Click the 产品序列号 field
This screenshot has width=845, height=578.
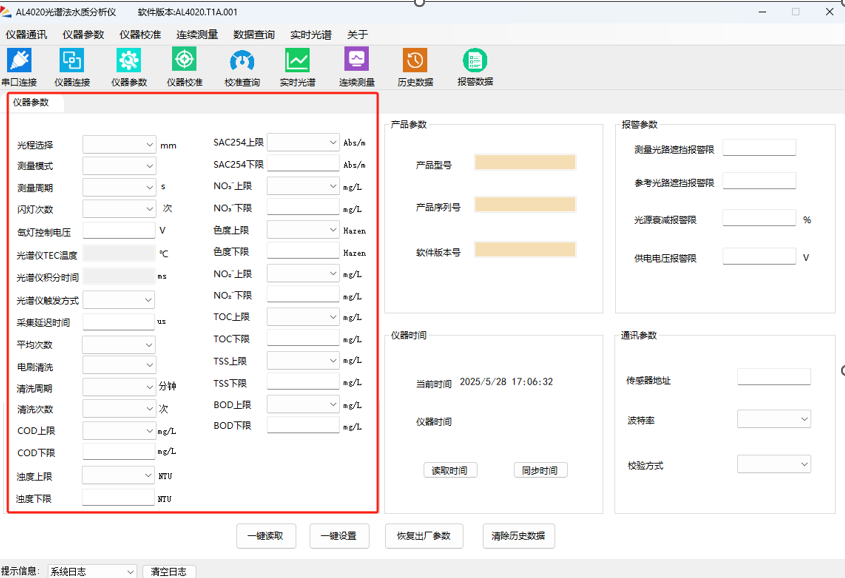tap(525, 204)
